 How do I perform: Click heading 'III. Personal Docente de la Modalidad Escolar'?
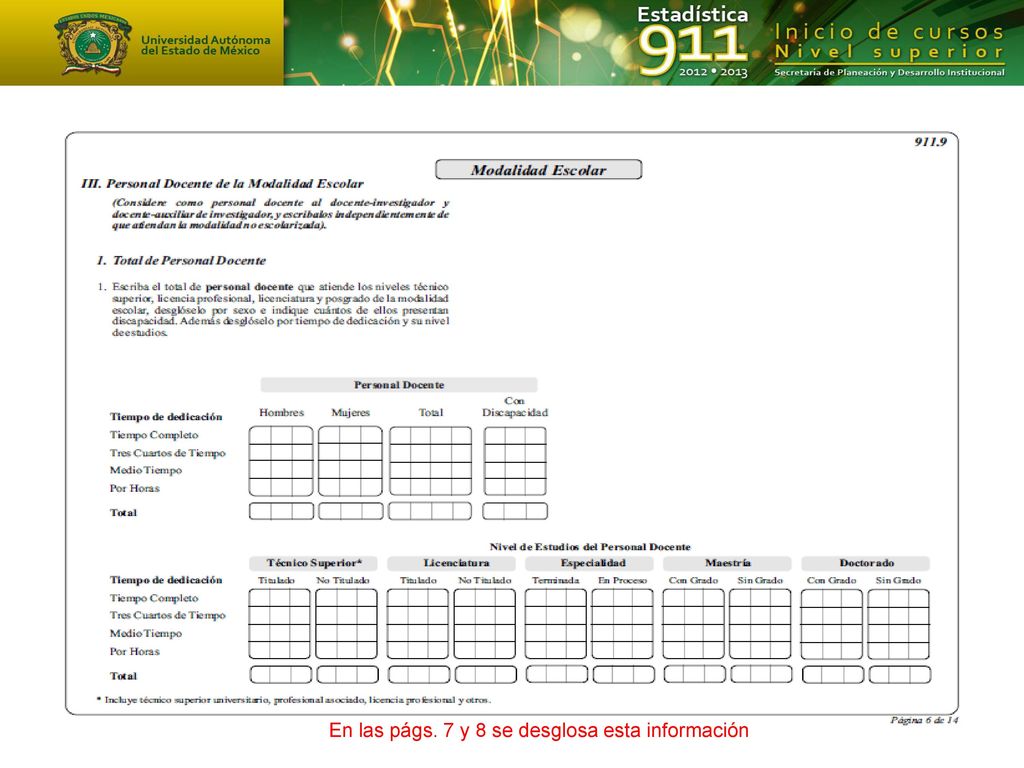pyautogui.click(x=222, y=184)
